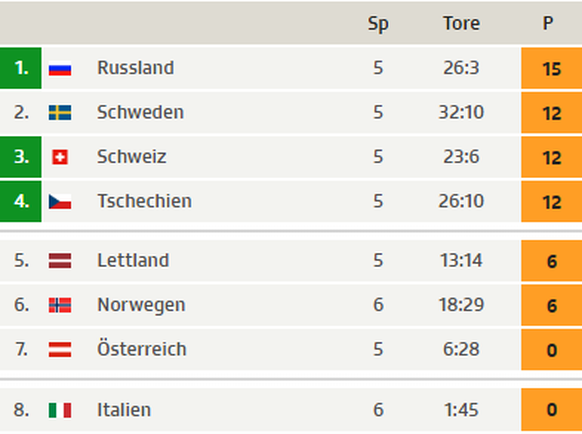
Task: Select the Russland team name
Action: [x=135, y=68]
